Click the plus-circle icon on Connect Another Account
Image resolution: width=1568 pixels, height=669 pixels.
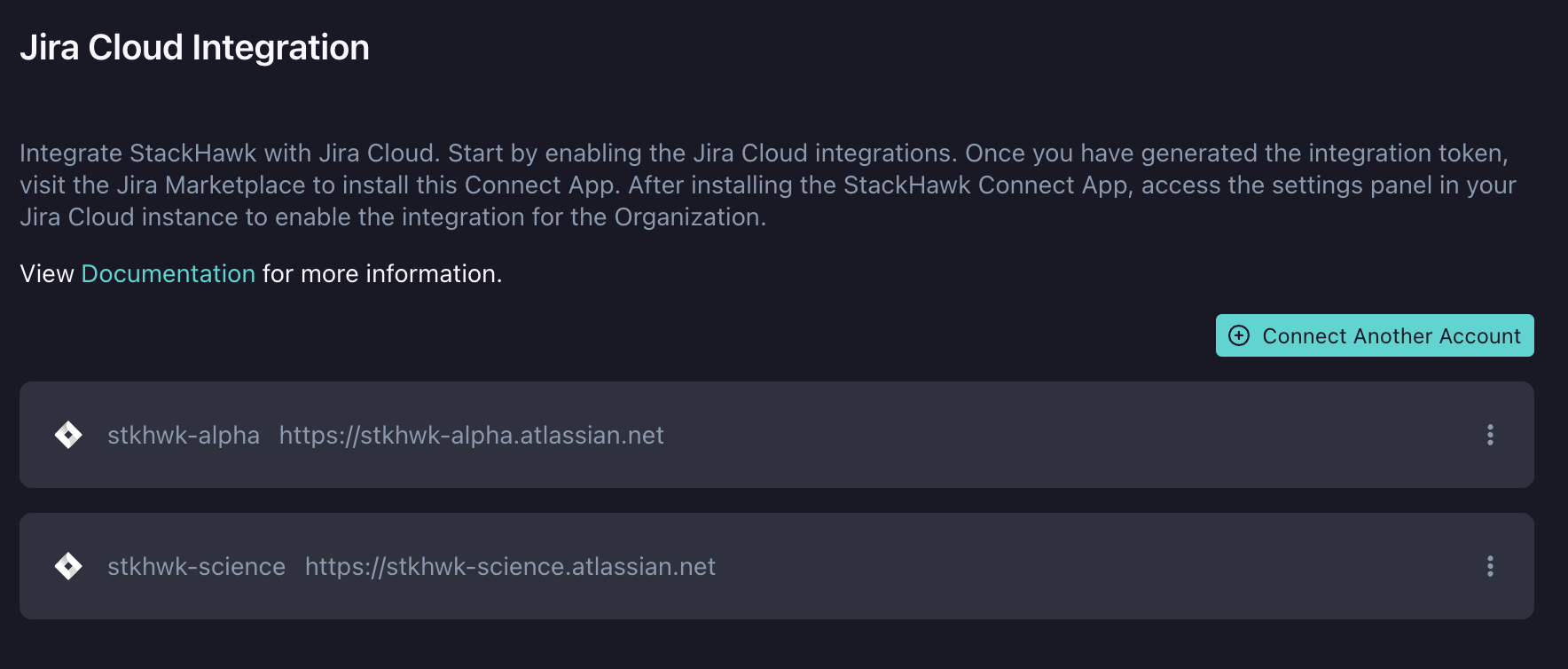pos(1239,335)
